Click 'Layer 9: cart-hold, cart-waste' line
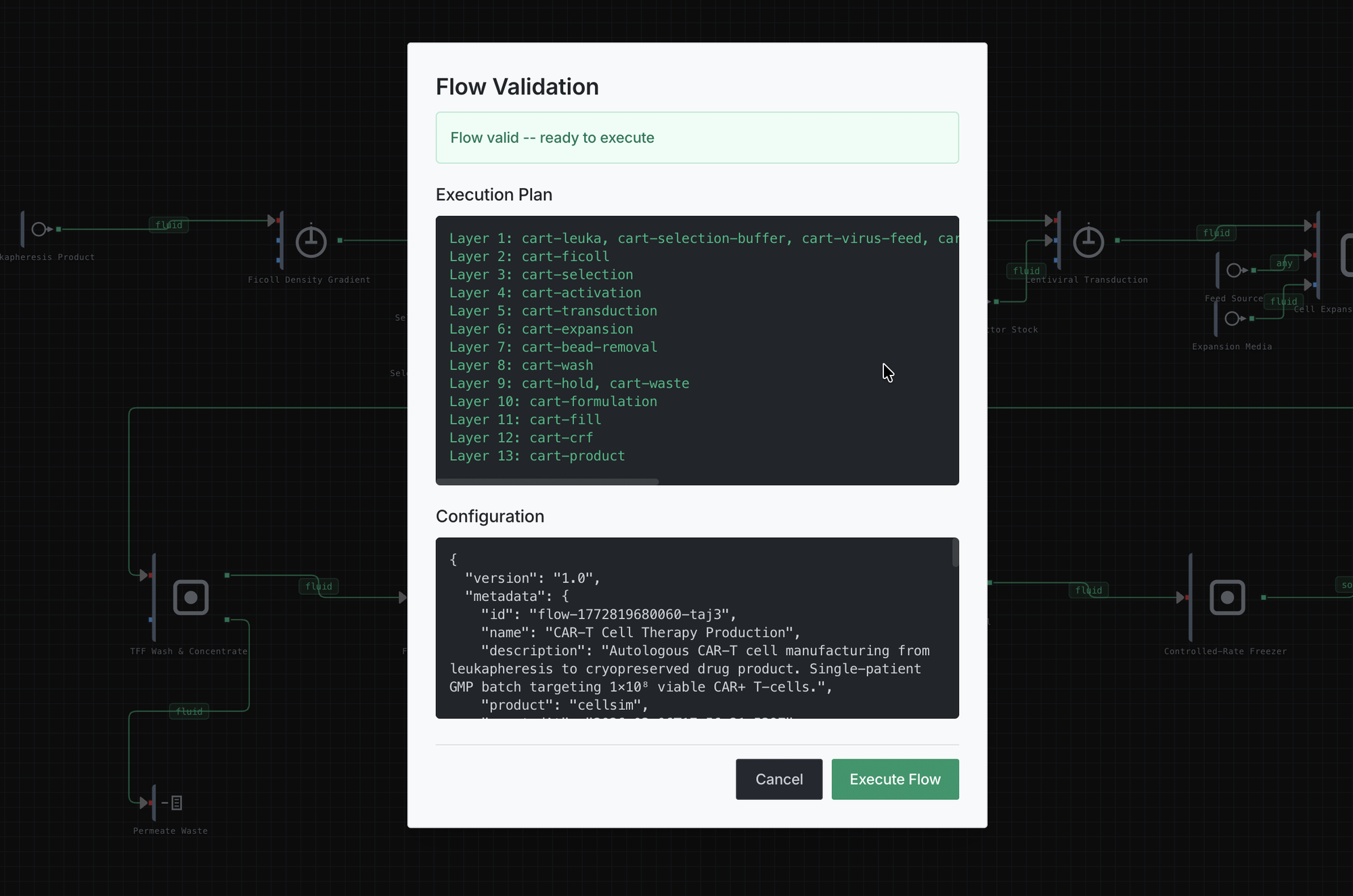Screen dimensions: 1353x896 click(x=569, y=384)
